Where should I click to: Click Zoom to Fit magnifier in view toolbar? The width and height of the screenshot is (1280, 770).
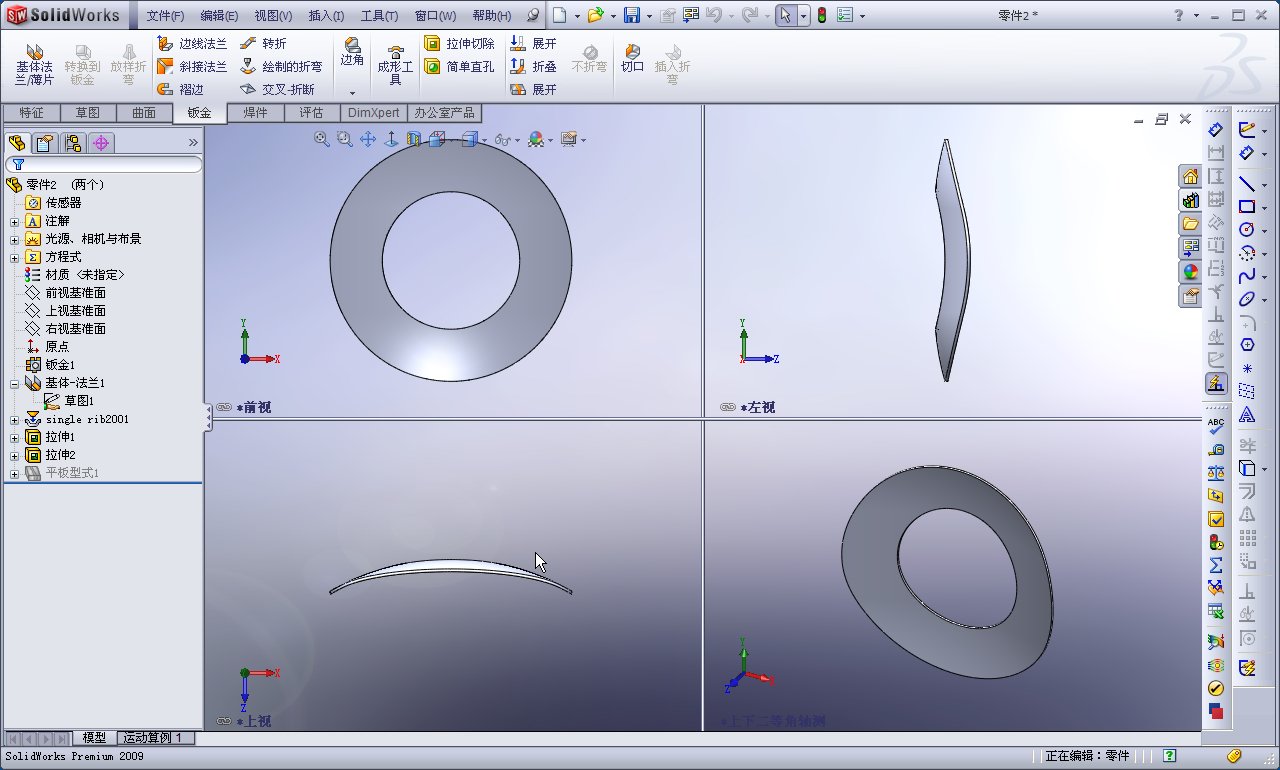tap(322, 140)
